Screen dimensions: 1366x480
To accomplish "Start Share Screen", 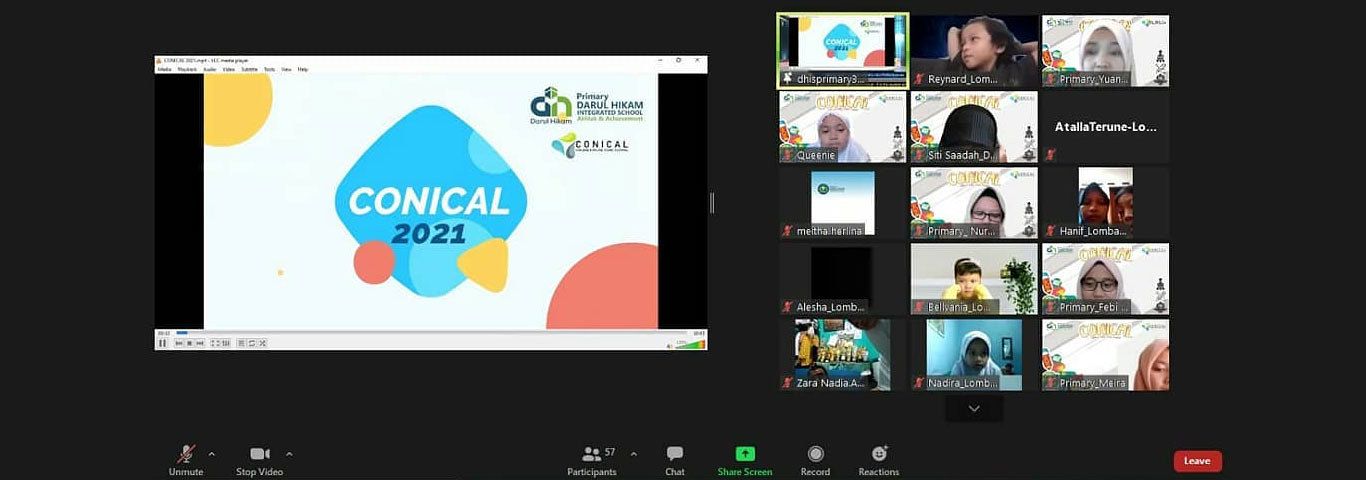I will [745, 460].
